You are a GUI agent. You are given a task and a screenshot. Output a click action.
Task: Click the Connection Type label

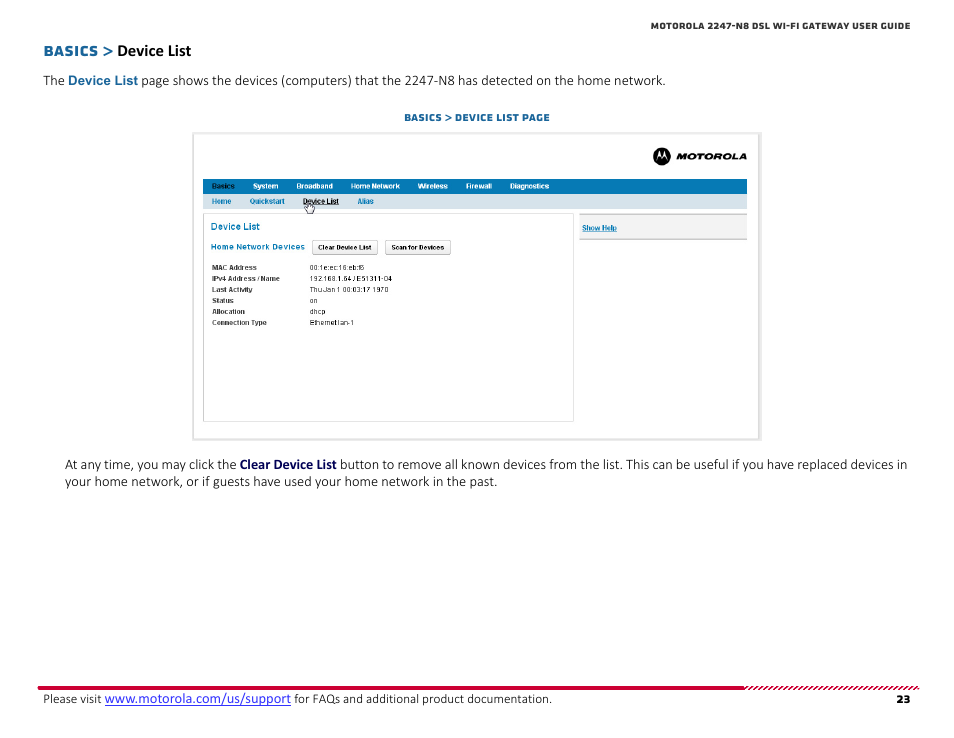click(x=239, y=322)
